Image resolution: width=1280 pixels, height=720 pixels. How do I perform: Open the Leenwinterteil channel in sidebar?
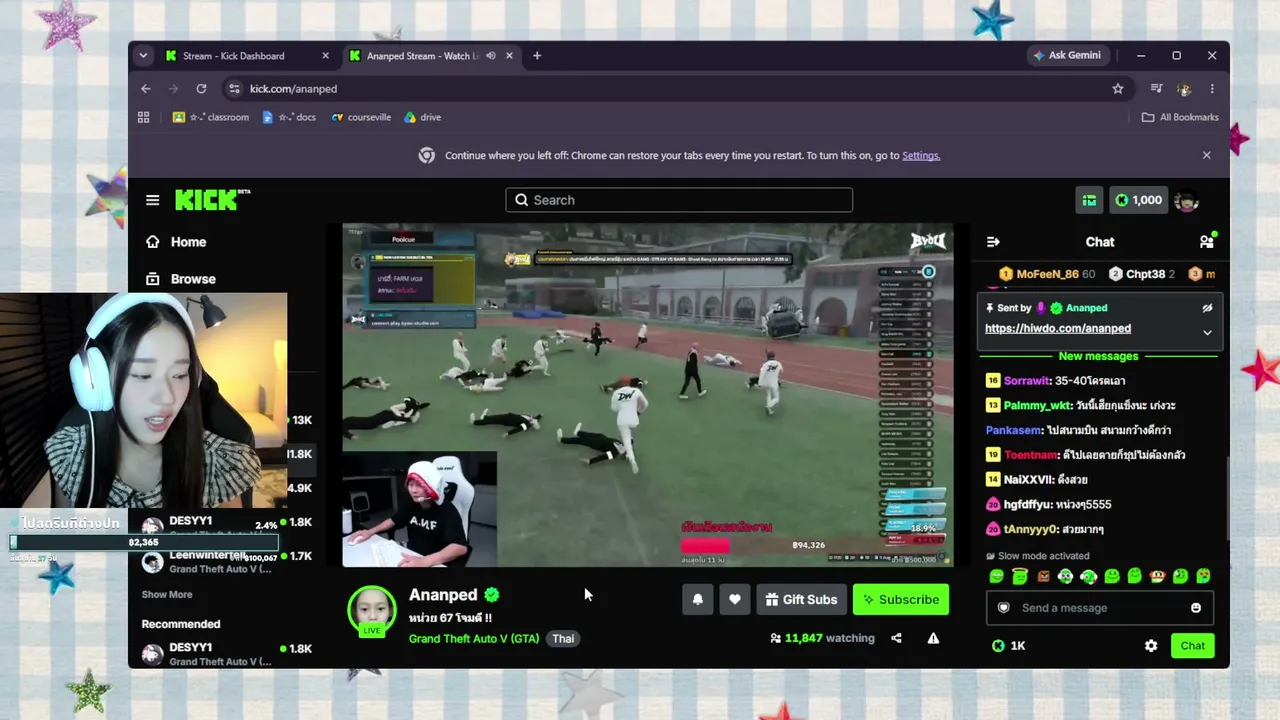click(228, 562)
